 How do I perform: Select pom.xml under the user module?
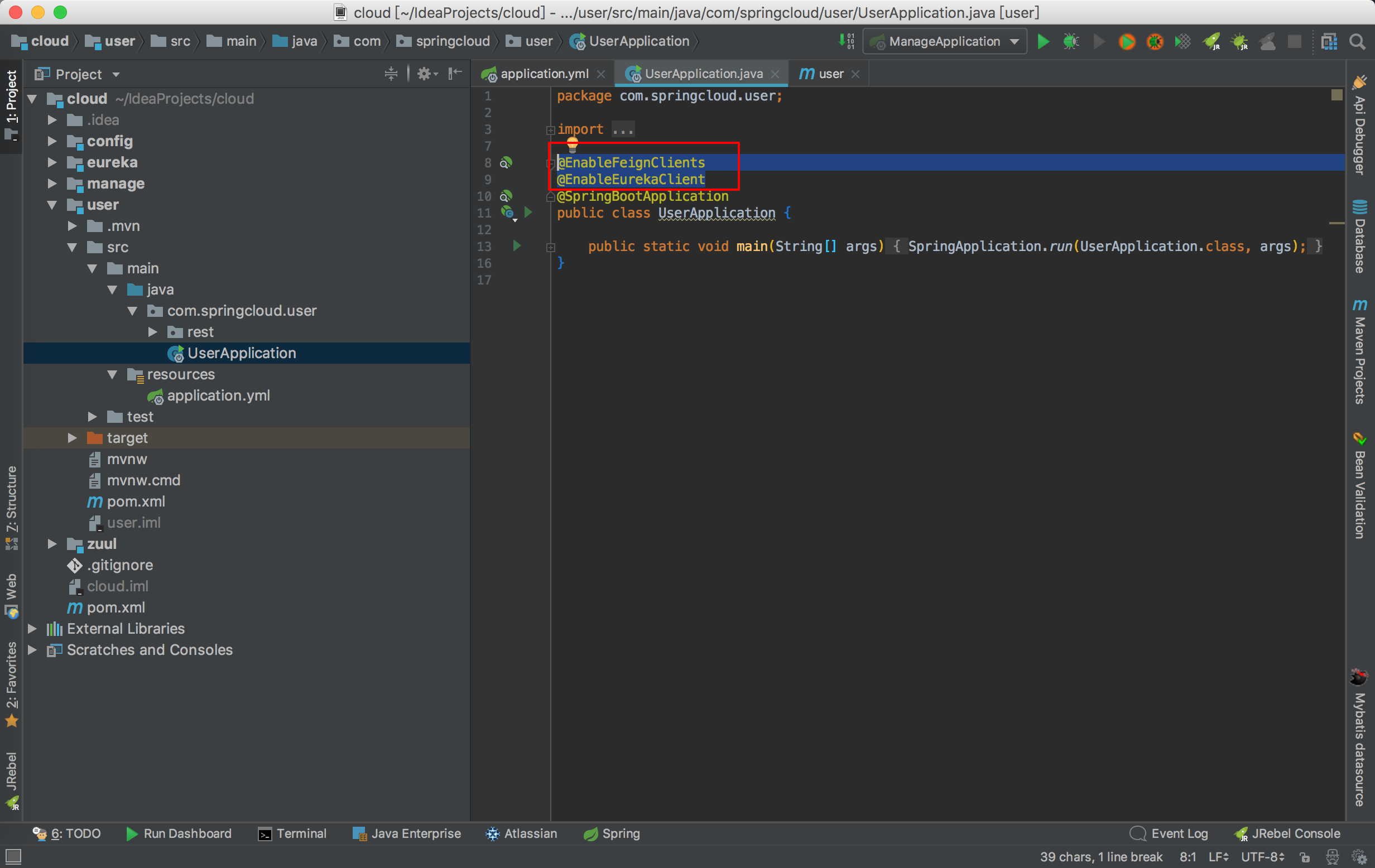click(136, 501)
